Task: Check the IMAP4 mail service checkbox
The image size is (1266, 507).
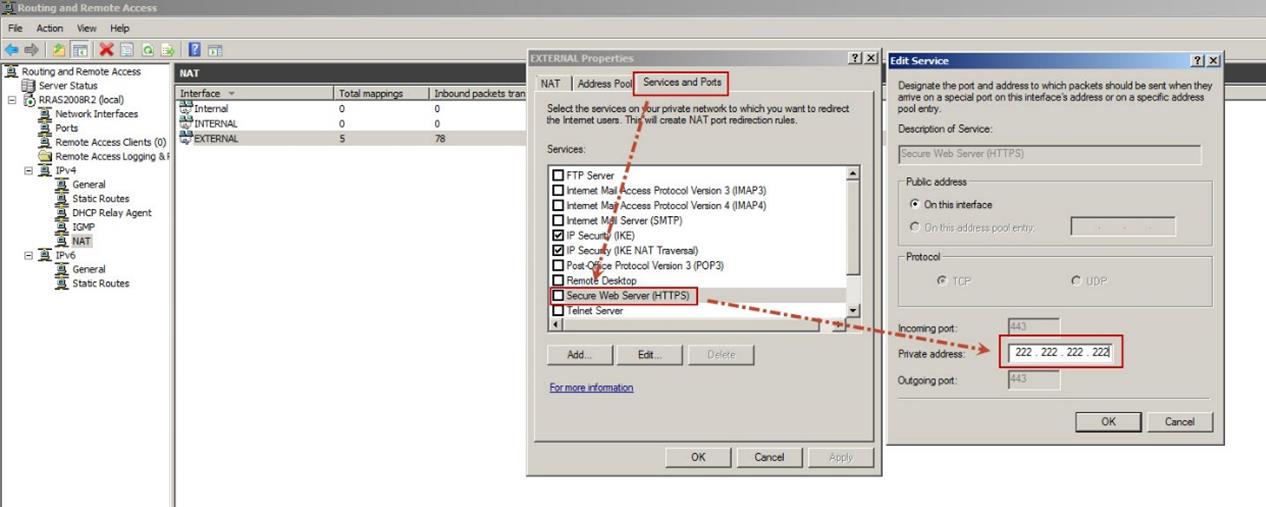Action: [558, 205]
